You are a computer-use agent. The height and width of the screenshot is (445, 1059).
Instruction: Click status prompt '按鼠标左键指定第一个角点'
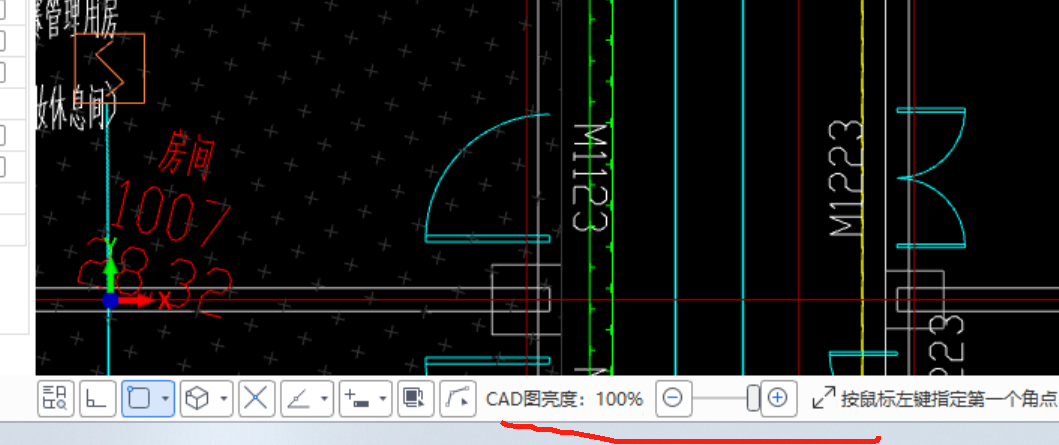pyautogui.click(x=949, y=399)
